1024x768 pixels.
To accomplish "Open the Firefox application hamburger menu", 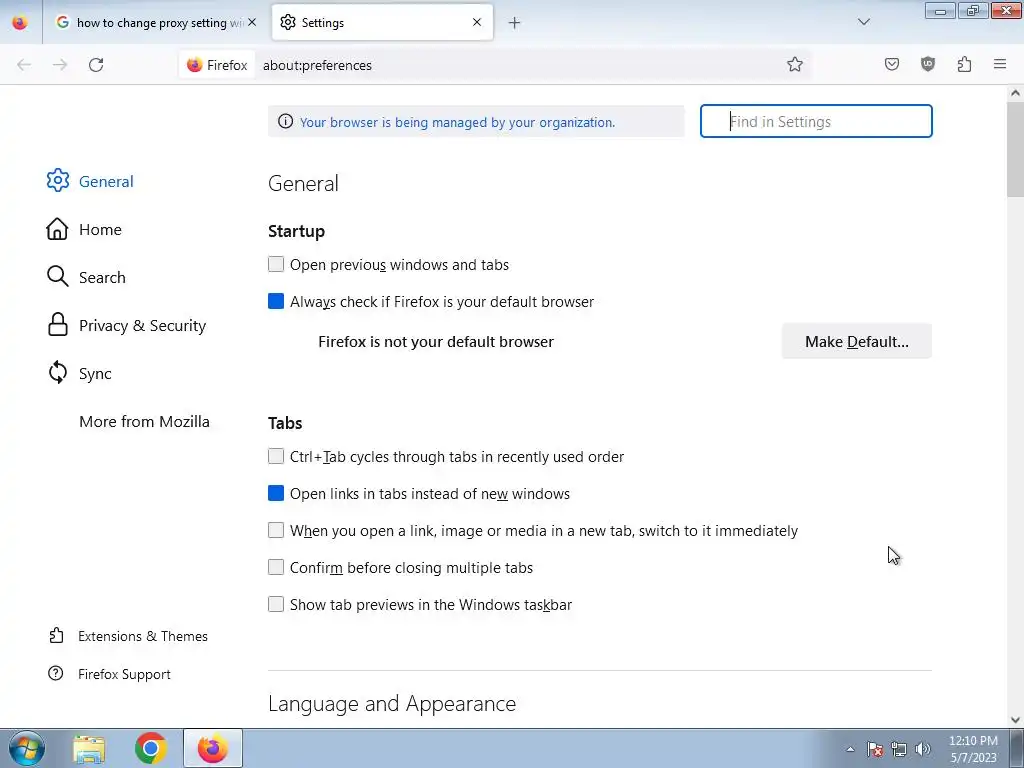I will coord(1000,64).
